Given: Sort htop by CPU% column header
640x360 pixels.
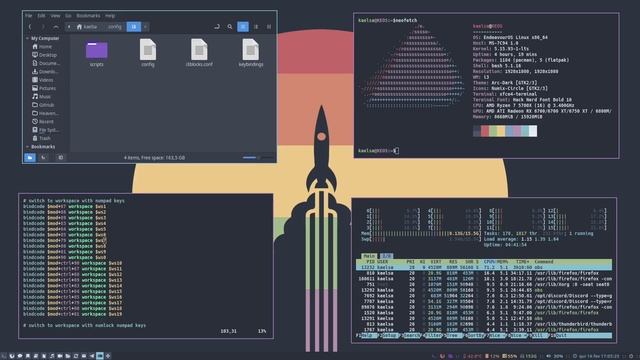Looking at the screenshot, I should coord(489,262).
